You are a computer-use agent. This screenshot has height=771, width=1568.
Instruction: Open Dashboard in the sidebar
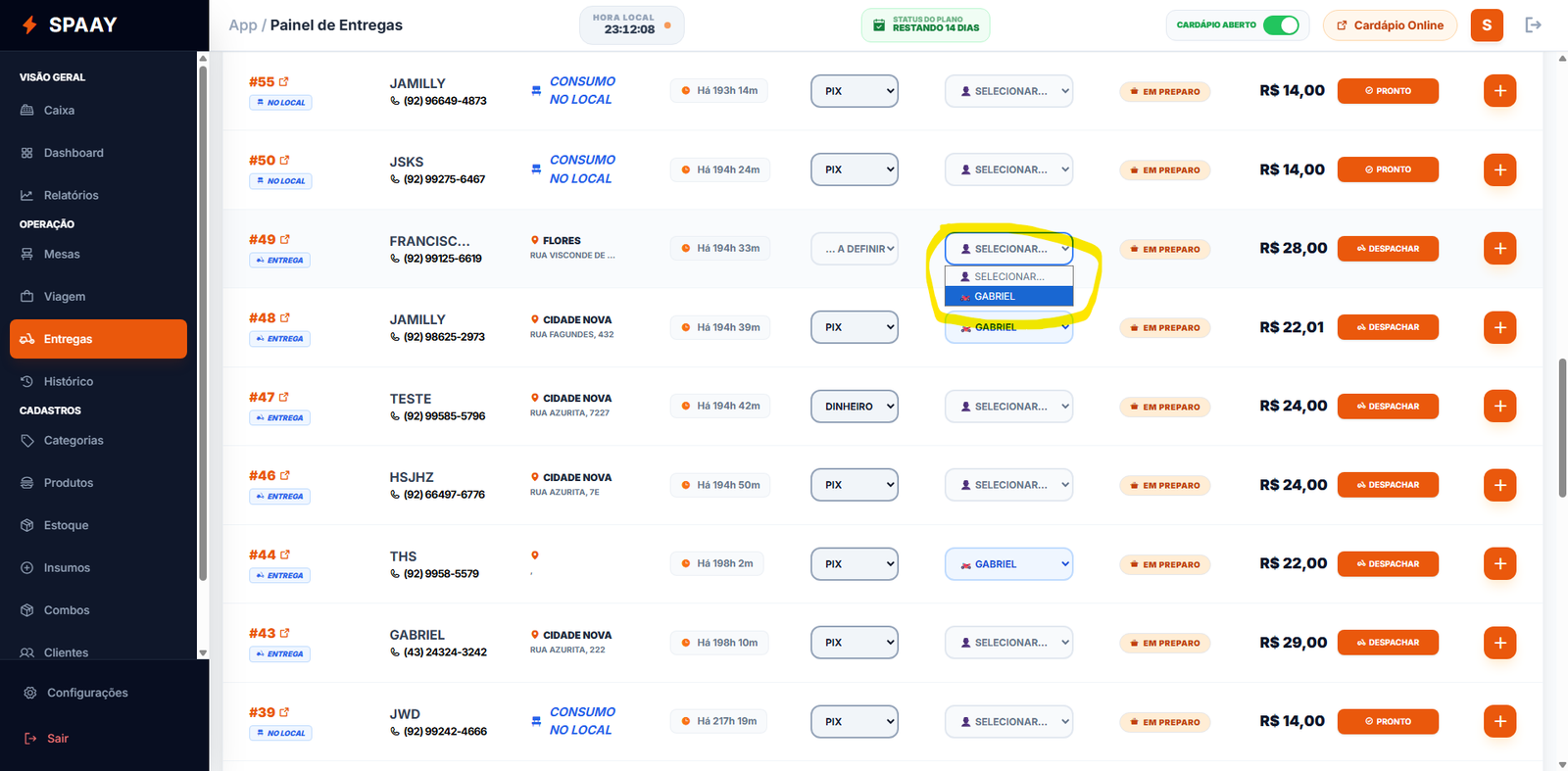pyautogui.click(x=98, y=153)
